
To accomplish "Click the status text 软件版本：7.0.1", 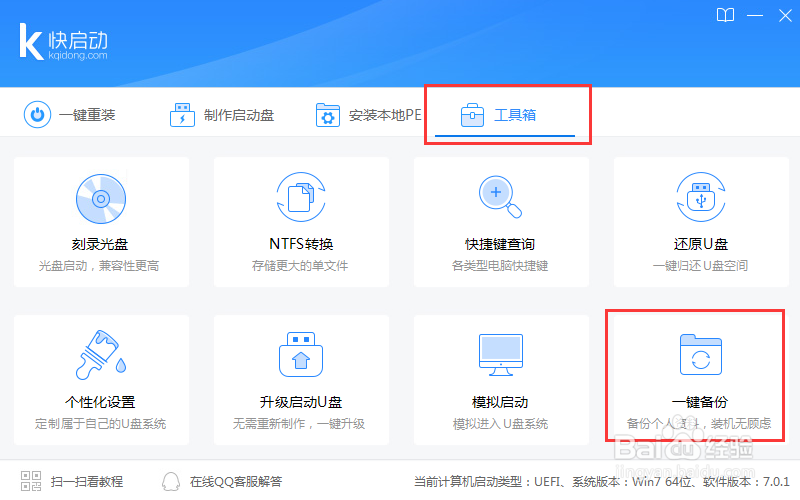I will click(746, 482).
